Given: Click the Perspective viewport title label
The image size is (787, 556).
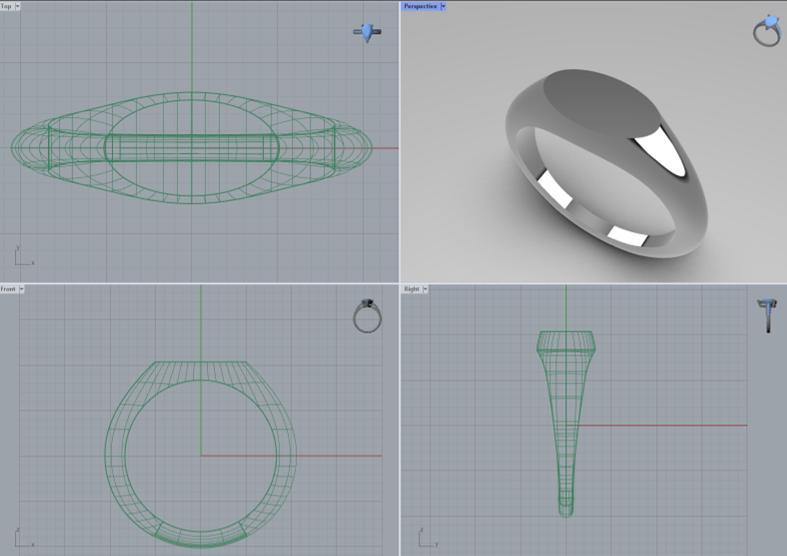Looking at the screenshot, I should coord(420,6).
